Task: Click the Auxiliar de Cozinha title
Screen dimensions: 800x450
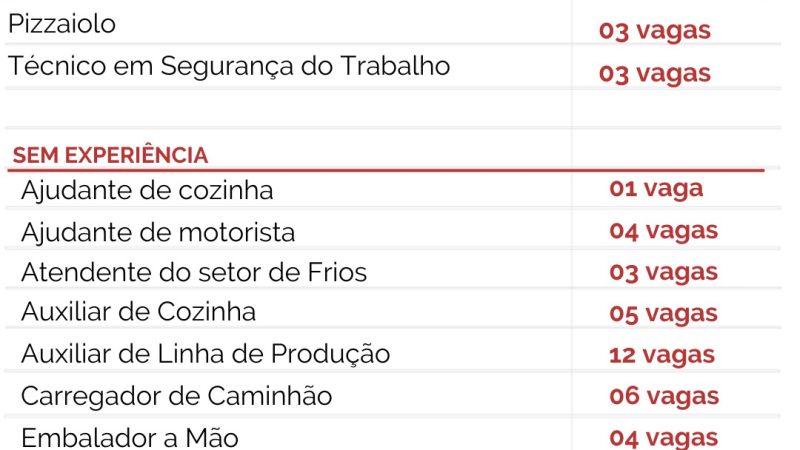Action: pos(138,312)
